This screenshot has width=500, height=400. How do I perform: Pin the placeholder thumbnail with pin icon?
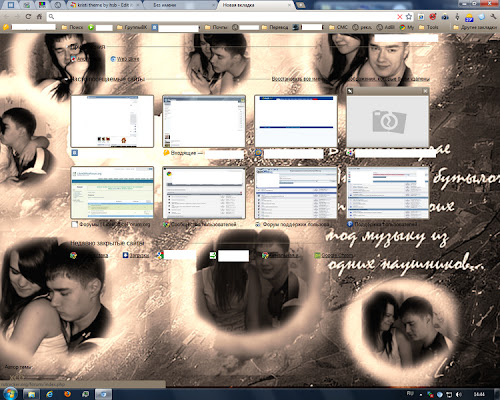pyautogui.click(x=350, y=91)
